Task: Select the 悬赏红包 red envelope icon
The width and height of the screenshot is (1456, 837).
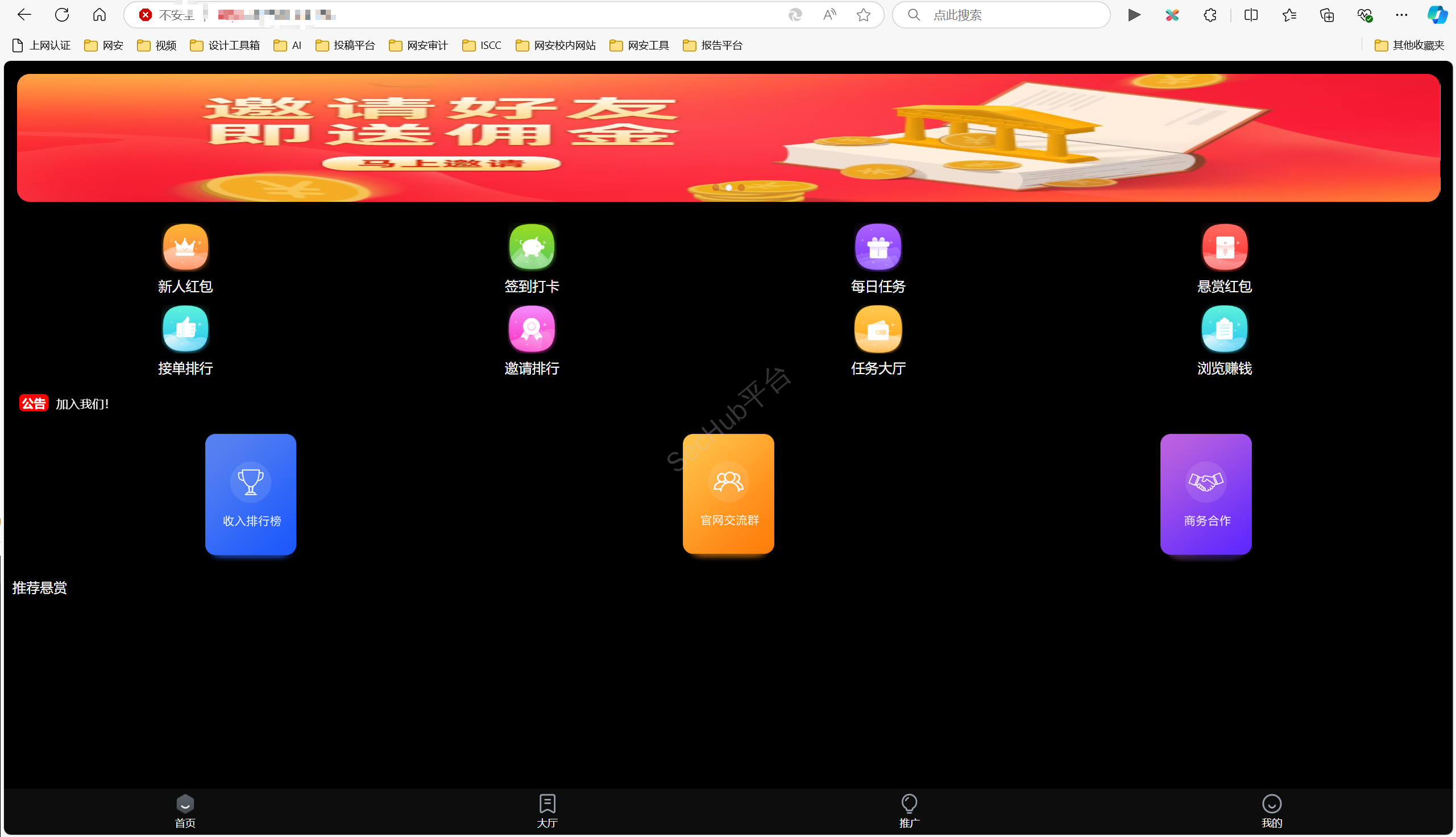Action: [1224, 247]
